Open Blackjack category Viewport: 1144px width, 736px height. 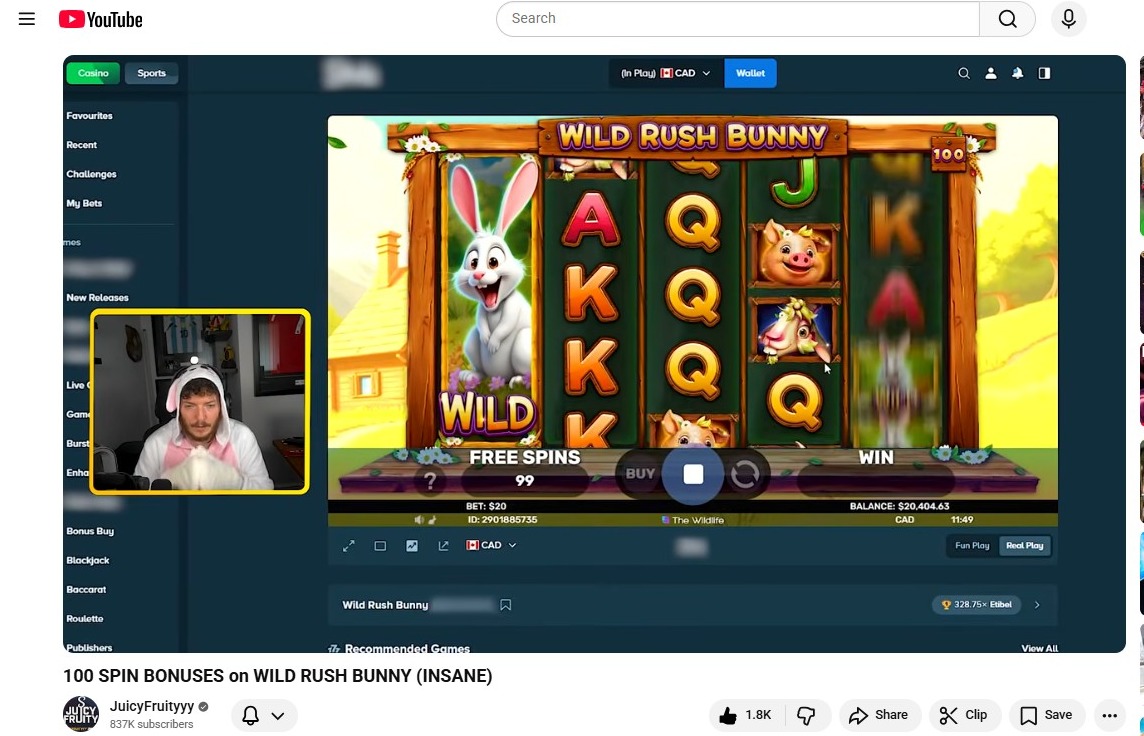pyautogui.click(x=88, y=560)
